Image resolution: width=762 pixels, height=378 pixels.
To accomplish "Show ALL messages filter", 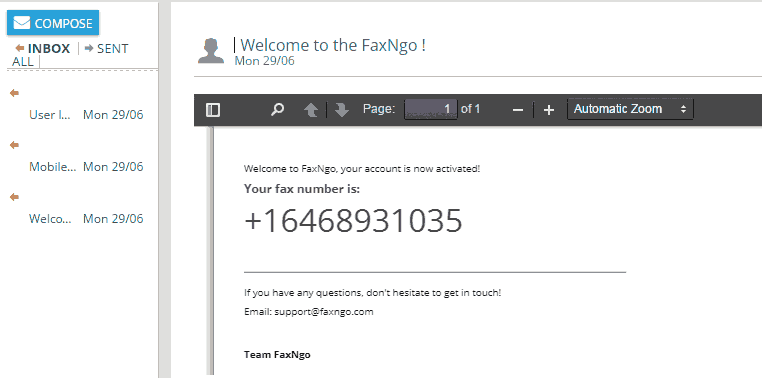I will 23,62.
